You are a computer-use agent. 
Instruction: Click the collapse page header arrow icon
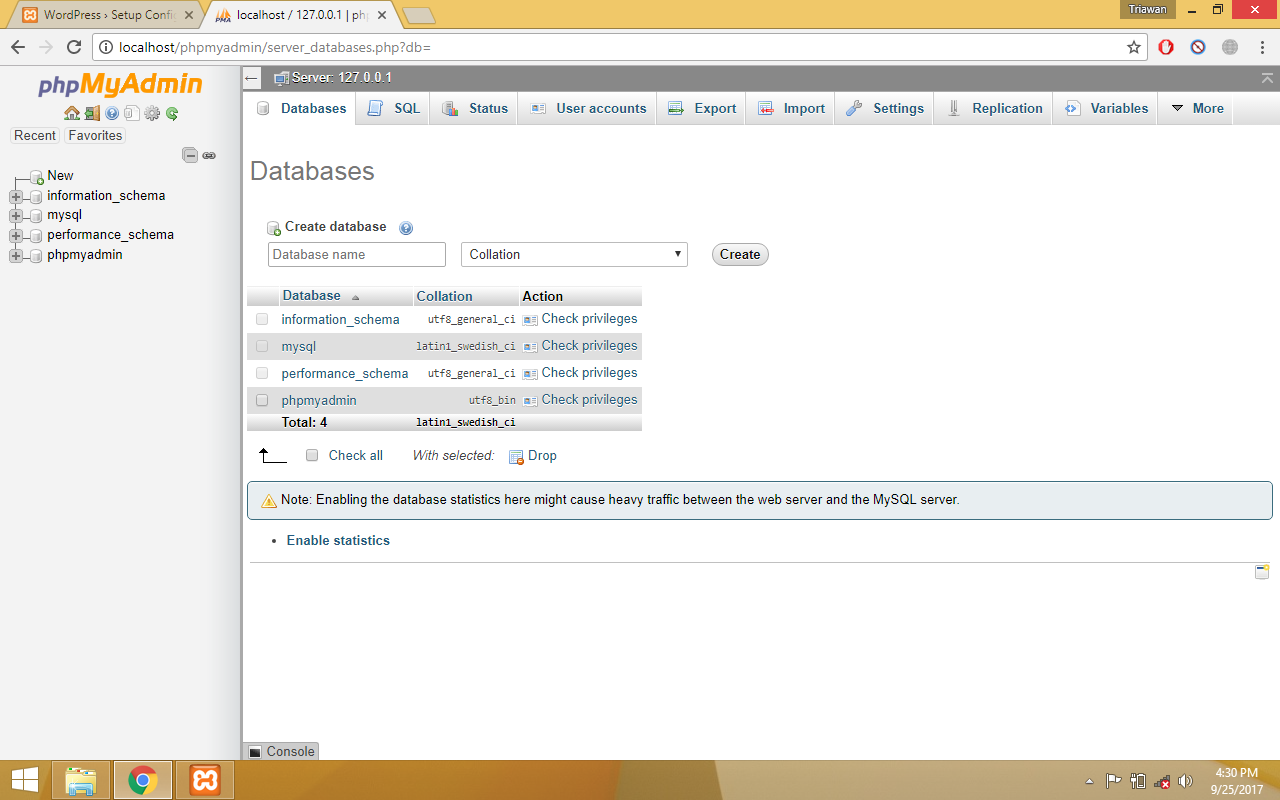pos(1268,78)
